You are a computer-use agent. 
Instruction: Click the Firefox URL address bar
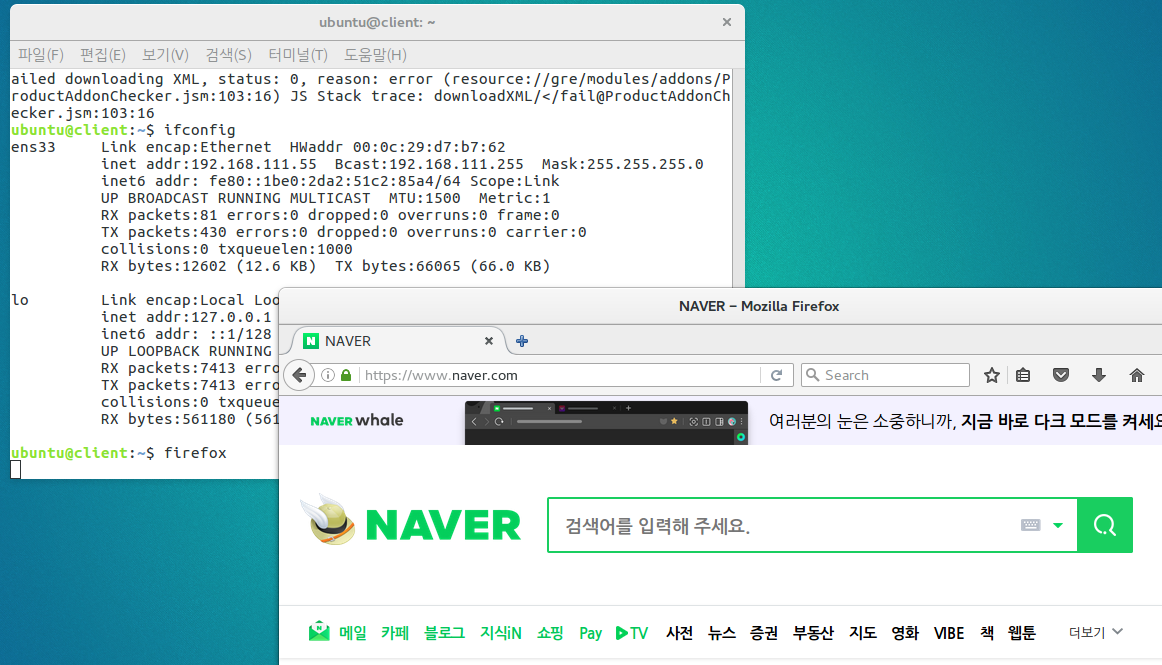(x=560, y=375)
